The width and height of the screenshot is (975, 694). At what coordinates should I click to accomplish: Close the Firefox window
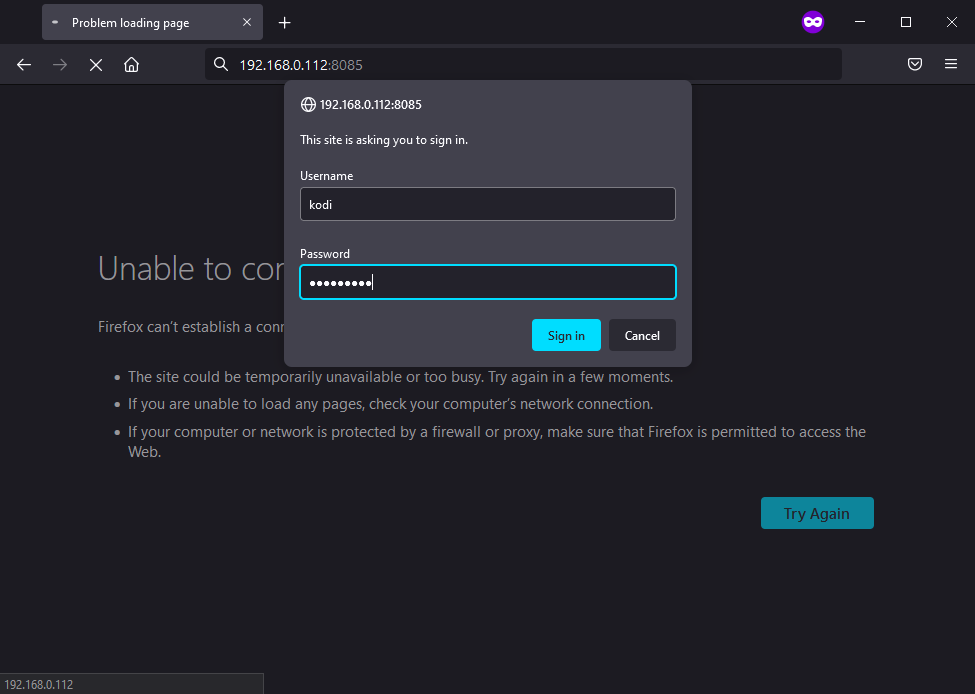tap(951, 22)
